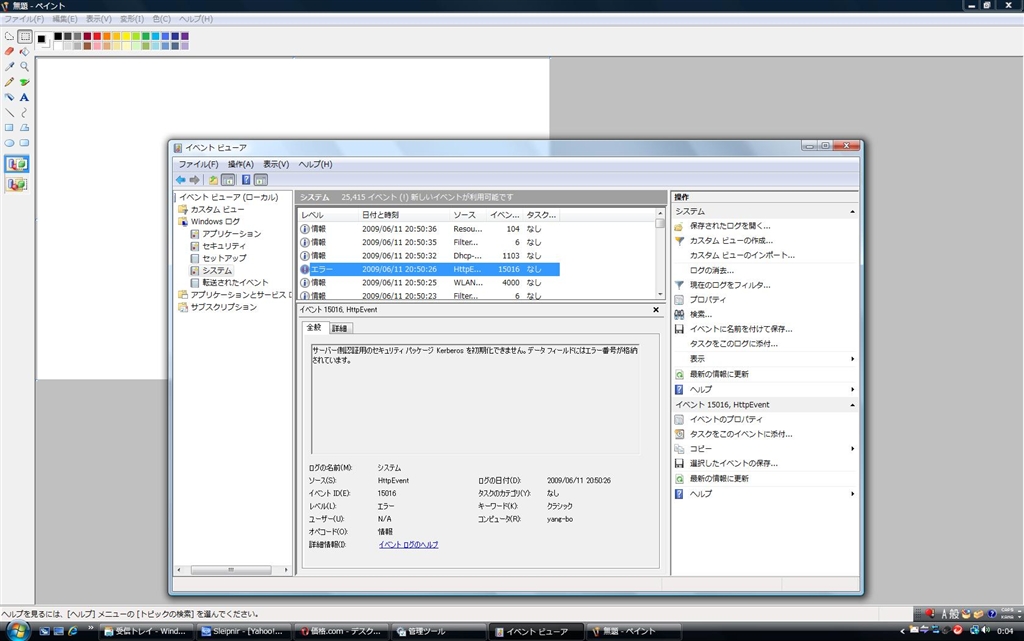Pick the red color swatch in Paint palette
The height and width of the screenshot is (641, 1024).
pyautogui.click(x=98, y=36)
